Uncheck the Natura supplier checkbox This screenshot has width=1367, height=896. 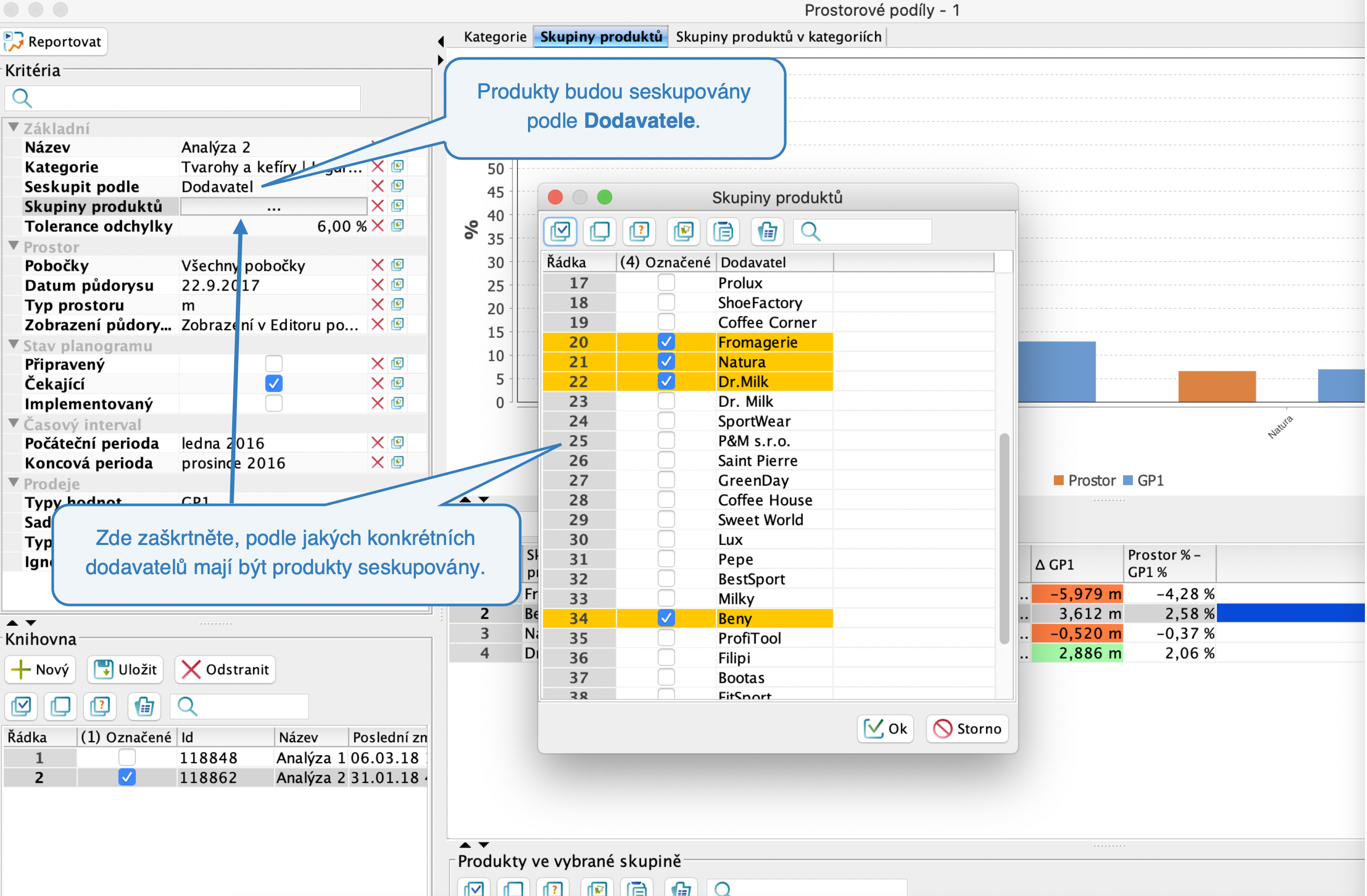tap(666, 361)
